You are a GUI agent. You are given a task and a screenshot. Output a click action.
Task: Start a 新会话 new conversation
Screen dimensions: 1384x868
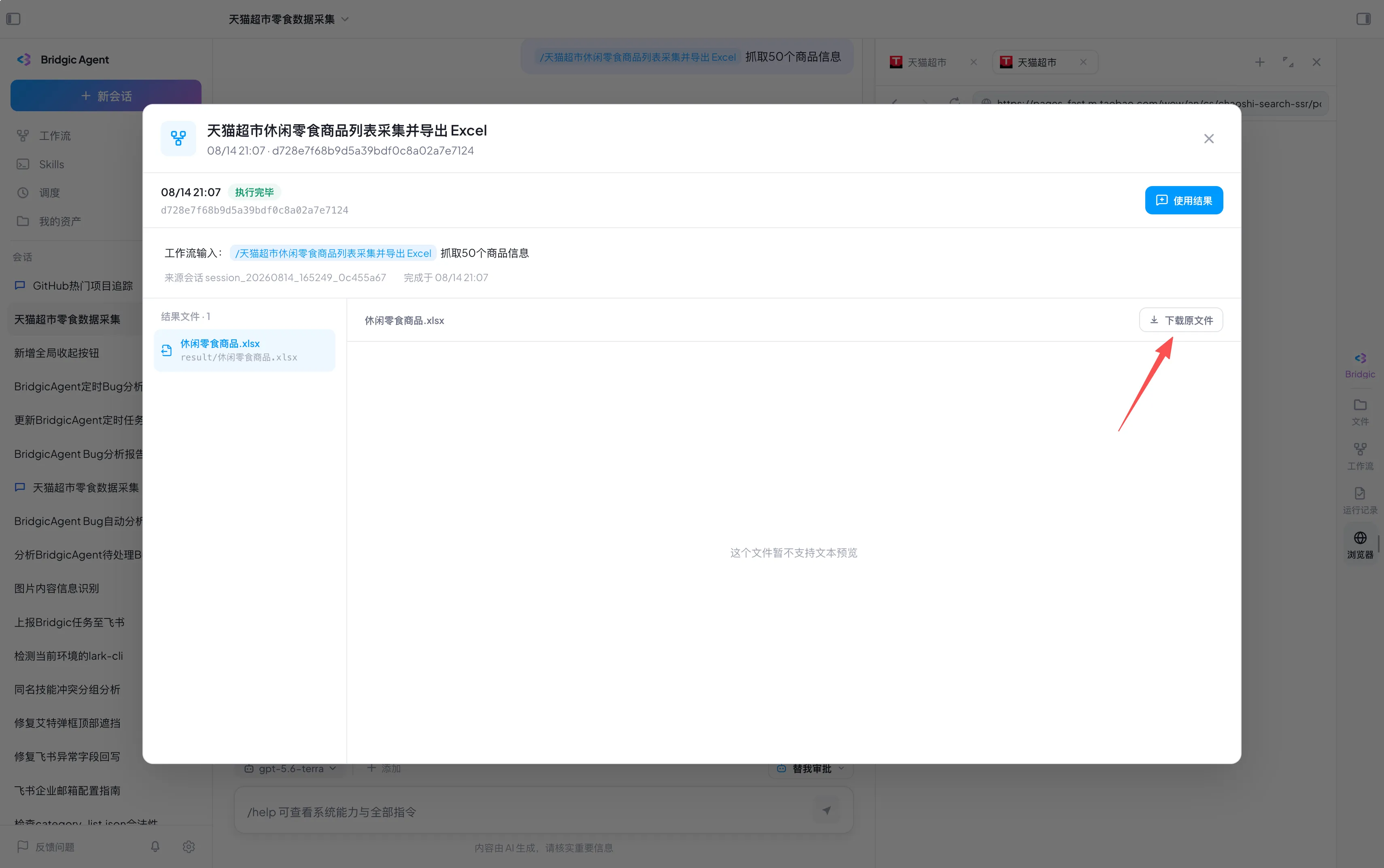(106, 95)
